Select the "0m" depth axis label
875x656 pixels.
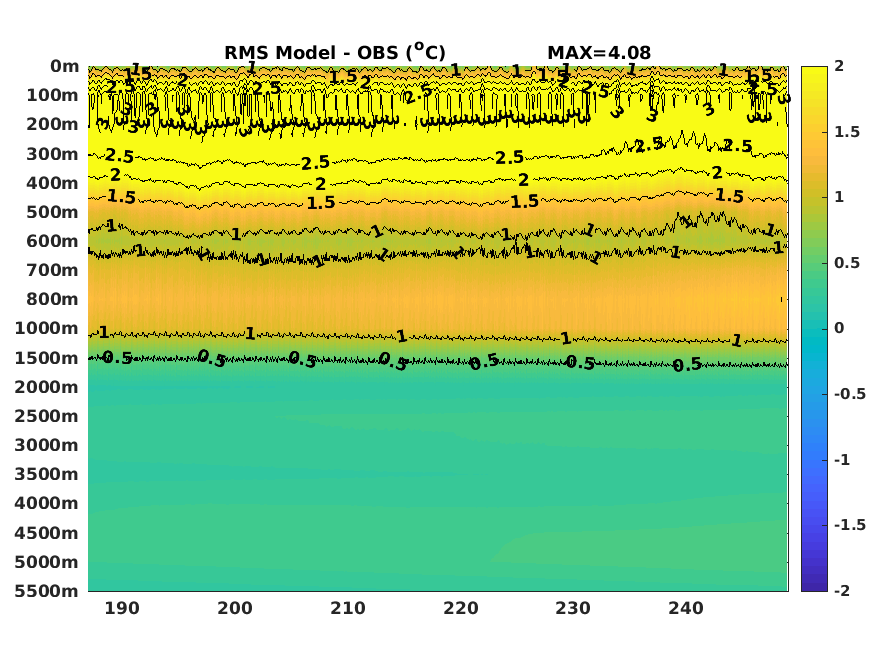(65, 66)
